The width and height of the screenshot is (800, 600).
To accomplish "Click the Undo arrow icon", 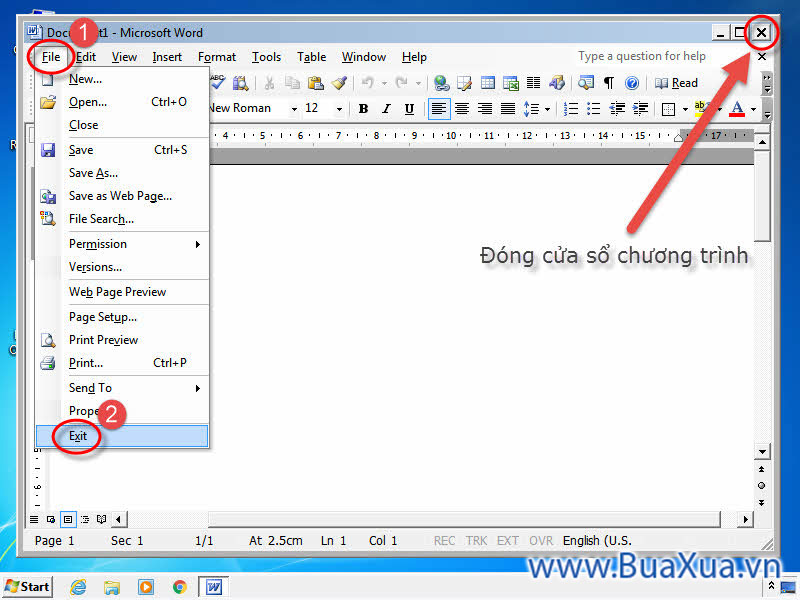I will tap(368, 83).
